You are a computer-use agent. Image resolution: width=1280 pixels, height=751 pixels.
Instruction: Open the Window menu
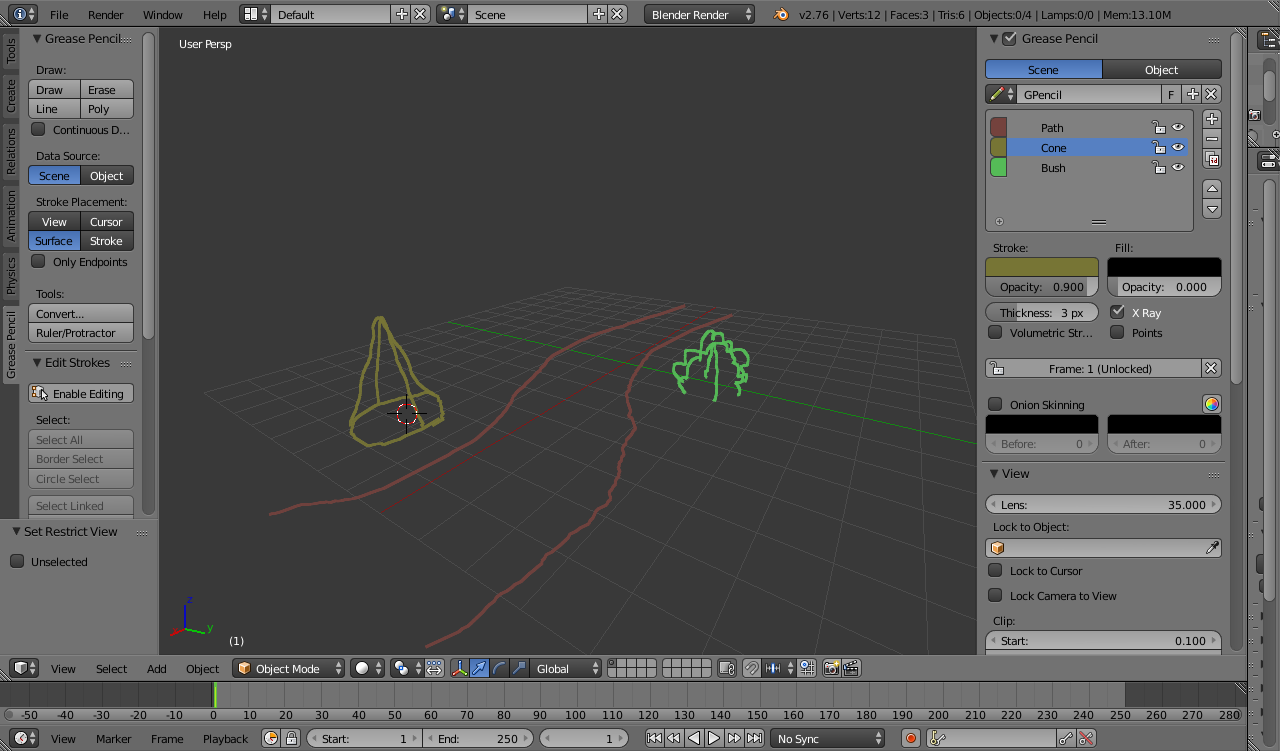coord(162,15)
